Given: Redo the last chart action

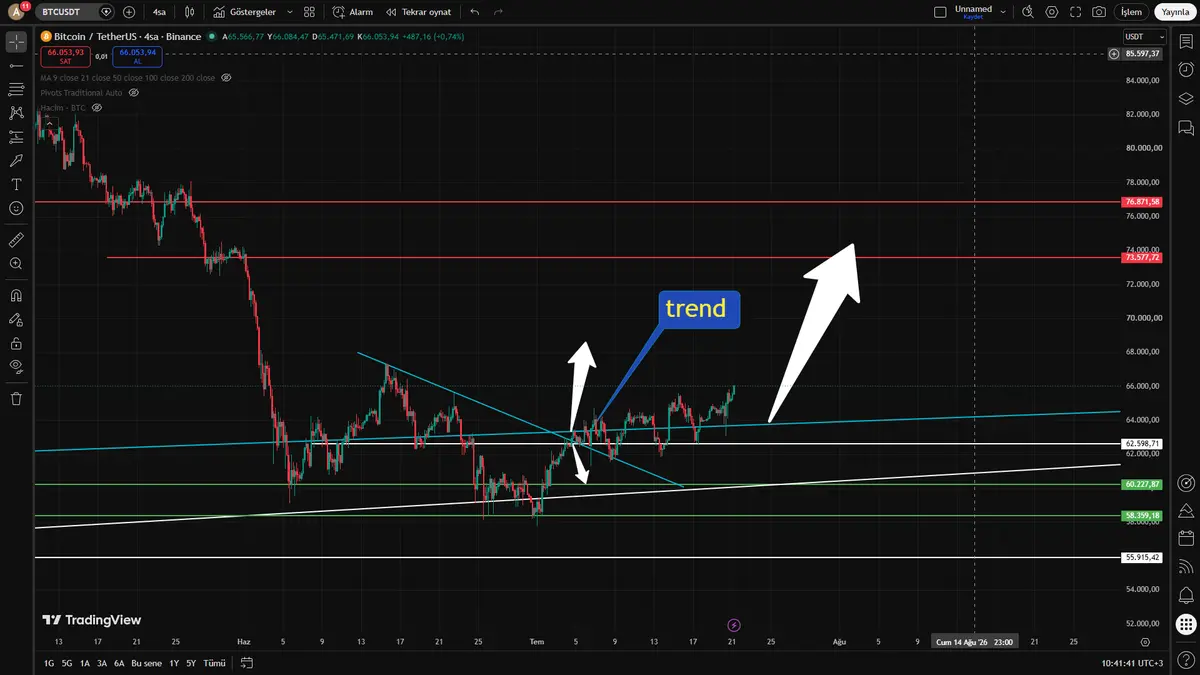Looking at the screenshot, I should coord(499,12).
